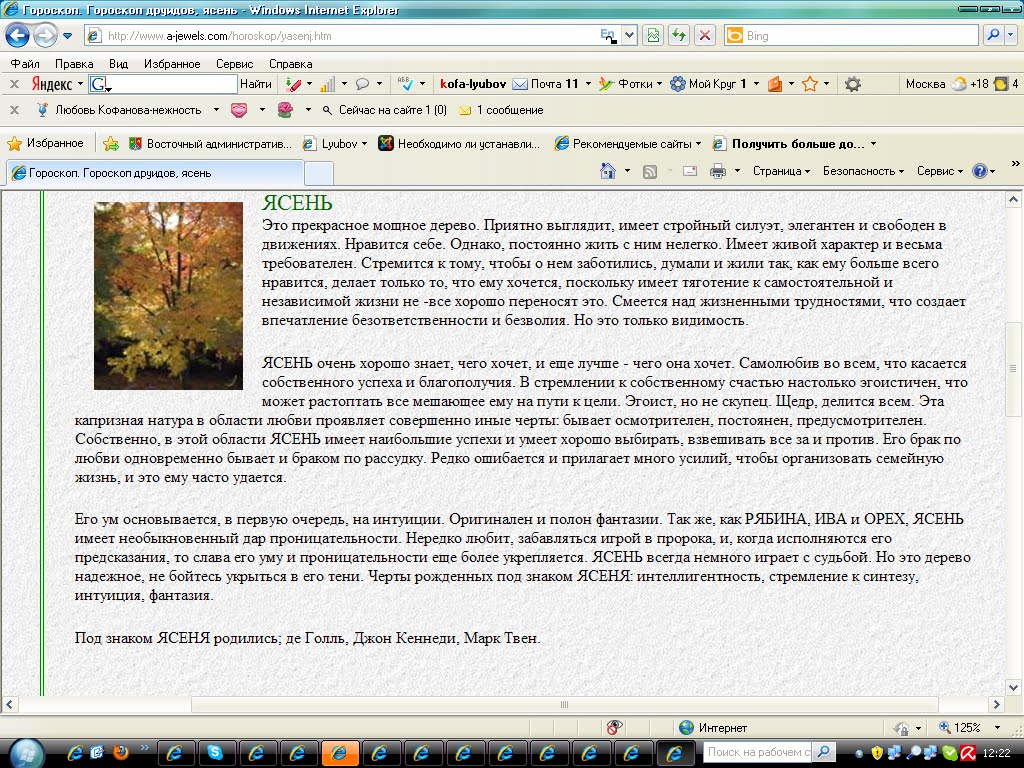Viewport: 1024px width, 768px height.
Task: Expand the Страница command dropdown
Action: (782, 171)
